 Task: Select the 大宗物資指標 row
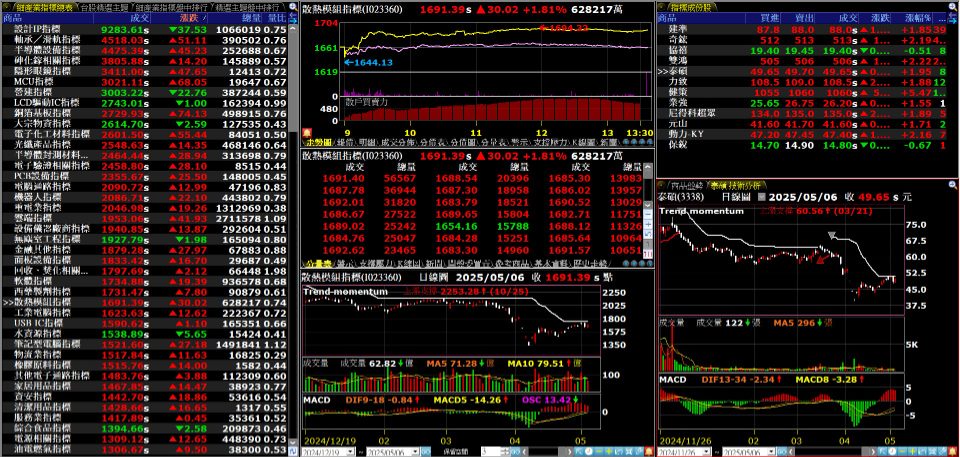[144, 124]
